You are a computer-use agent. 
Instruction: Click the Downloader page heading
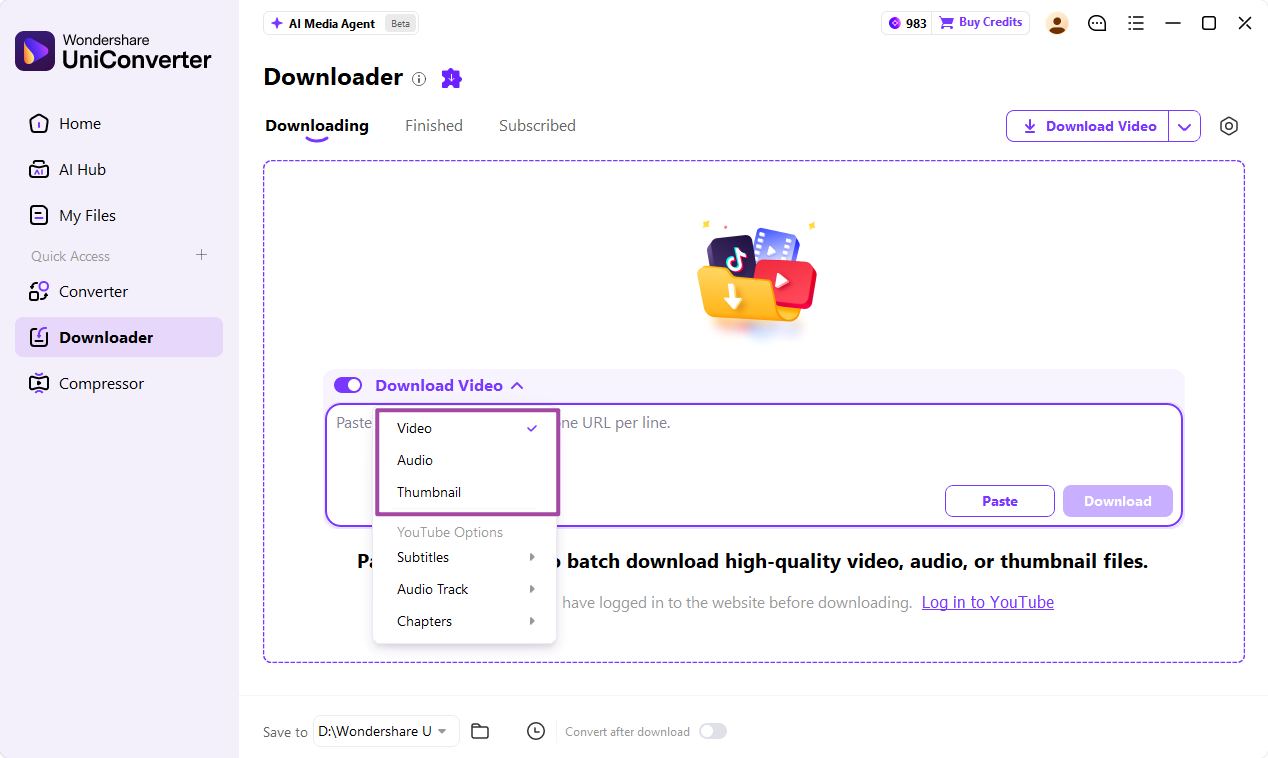click(x=333, y=78)
